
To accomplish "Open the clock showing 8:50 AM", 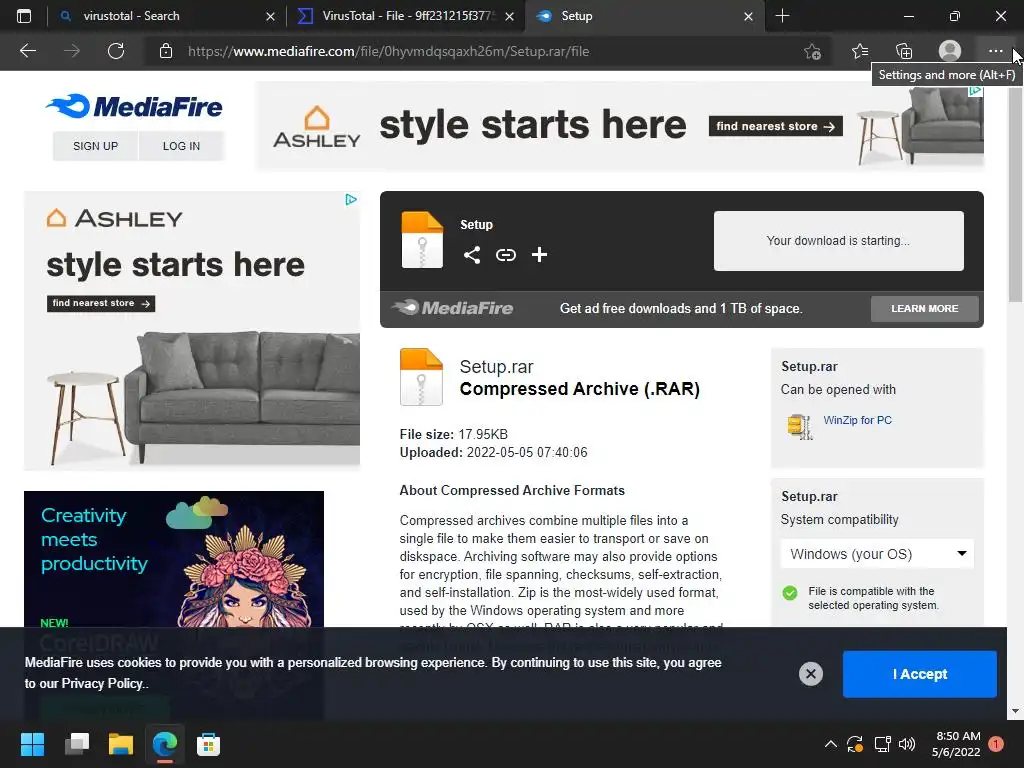I will coord(958,744).
